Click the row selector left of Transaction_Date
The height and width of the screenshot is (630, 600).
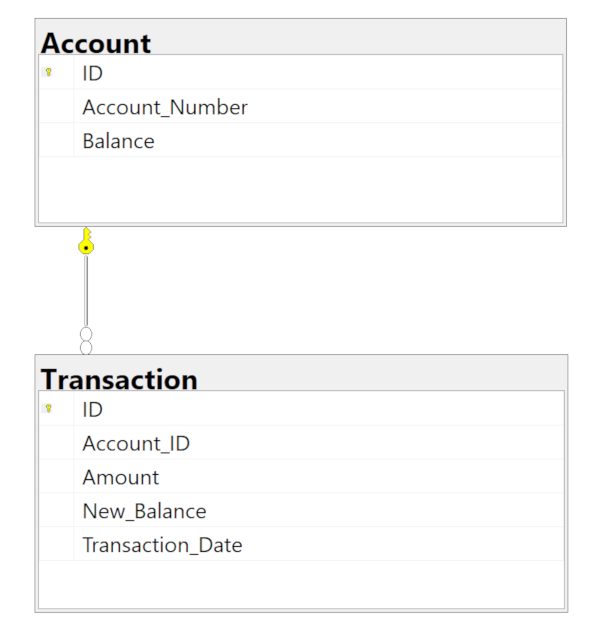tap(57, 544)
